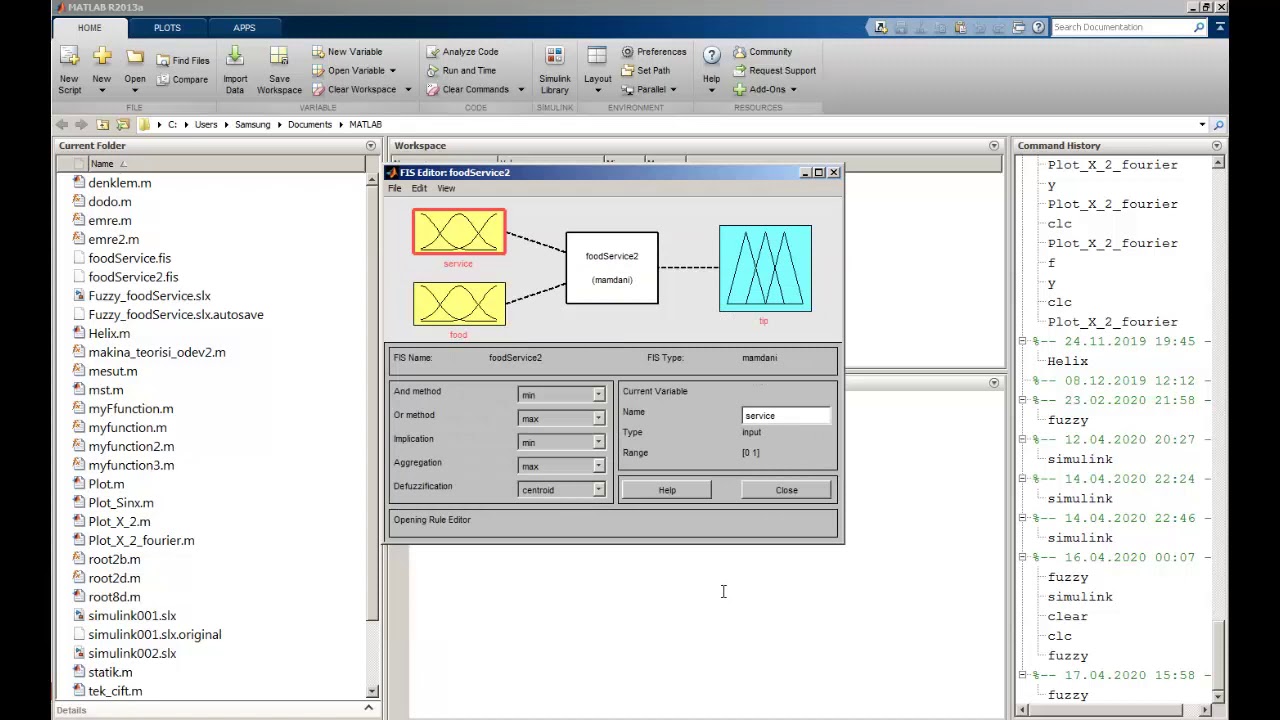Open FIS Editor View menu
1280x720 pixels.
point(446,189)
